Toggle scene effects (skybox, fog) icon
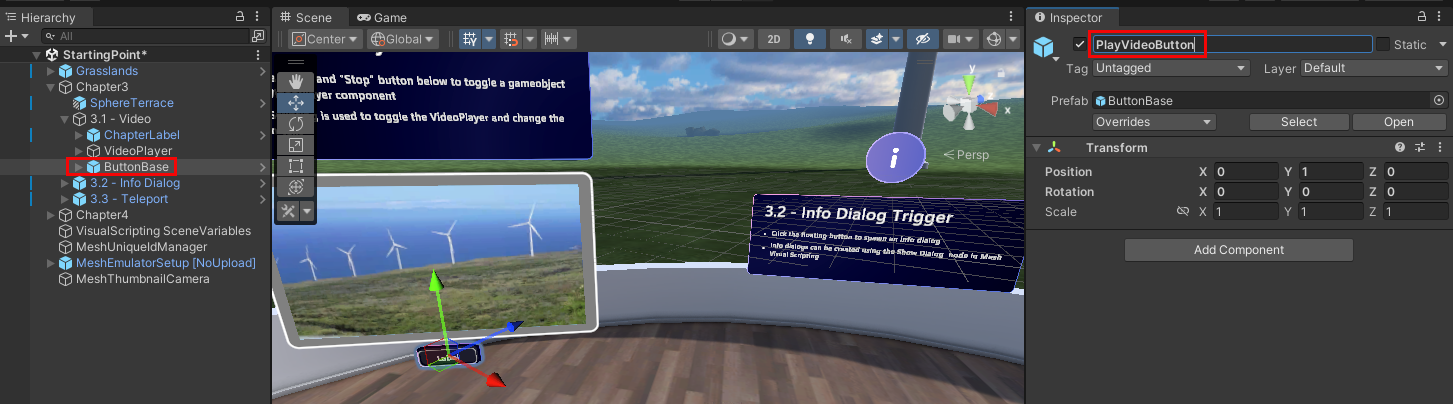Screen dimensions: 1453x404 (877, 39)
